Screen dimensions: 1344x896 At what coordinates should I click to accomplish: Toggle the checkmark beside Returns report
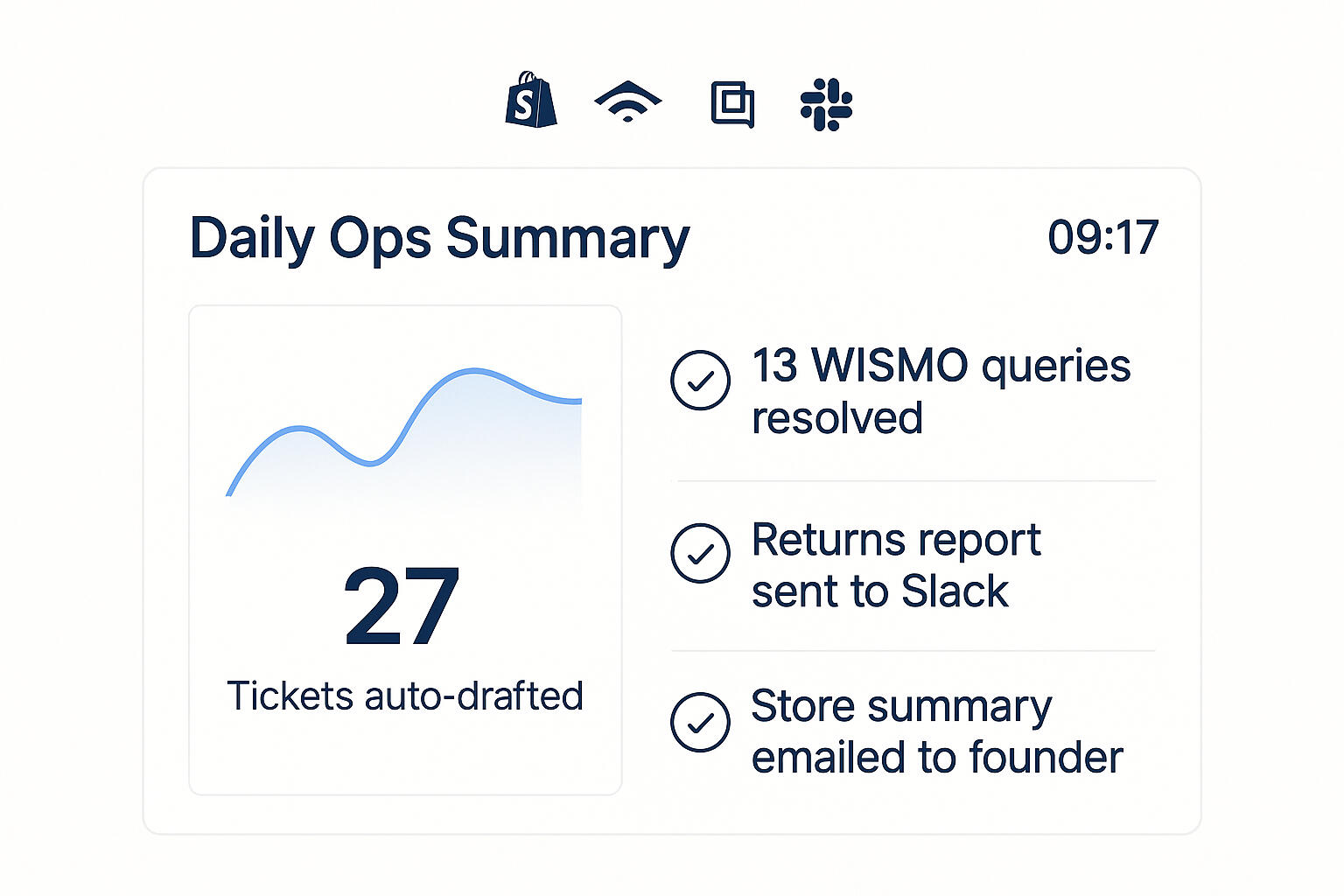(700, 553)
